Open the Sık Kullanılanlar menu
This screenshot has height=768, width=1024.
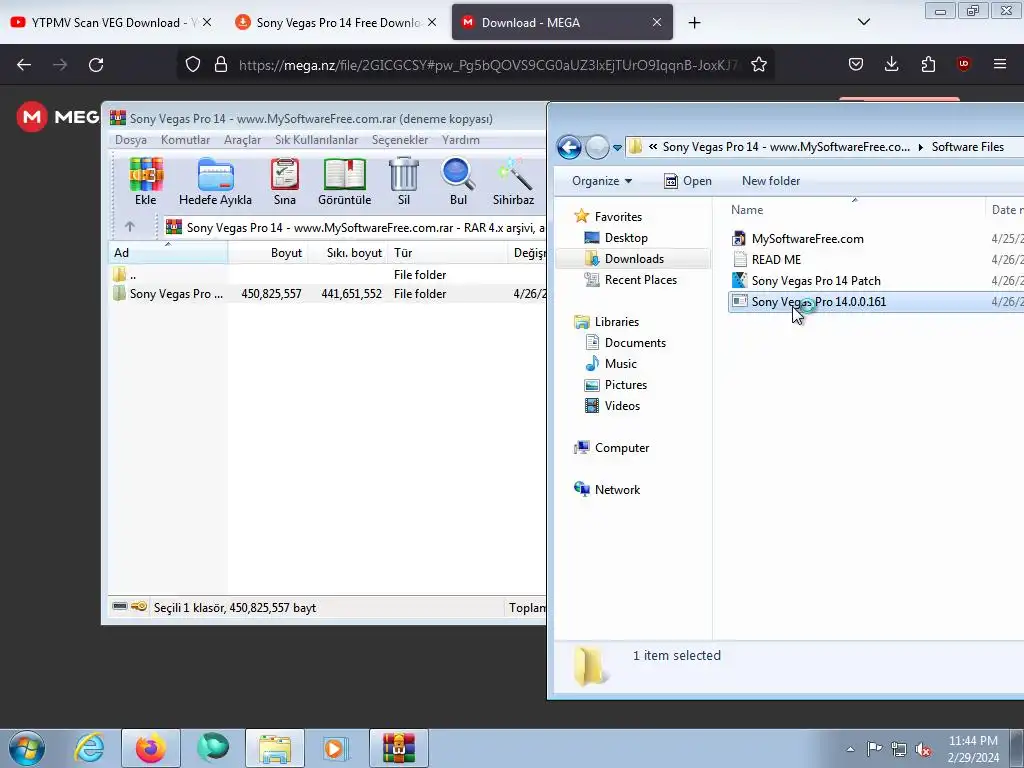coord(316,140)
